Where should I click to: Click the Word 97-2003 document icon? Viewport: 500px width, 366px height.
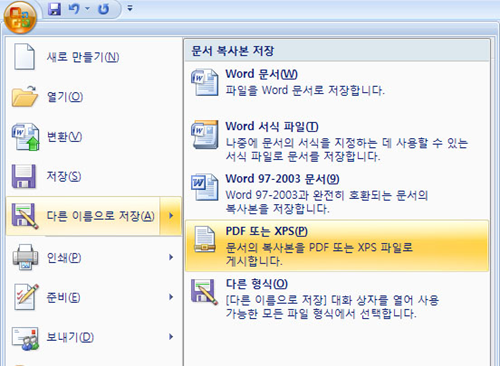coord(205,187)
